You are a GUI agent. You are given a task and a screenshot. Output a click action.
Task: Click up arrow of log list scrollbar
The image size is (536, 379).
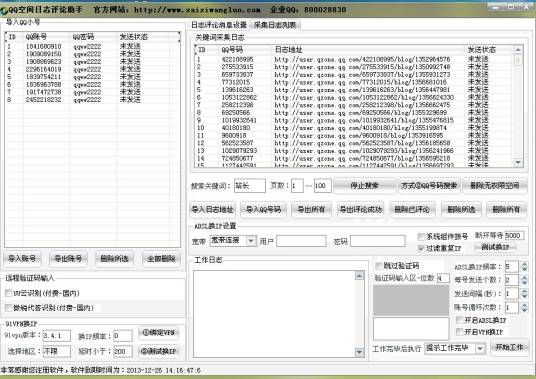[518, 50]
